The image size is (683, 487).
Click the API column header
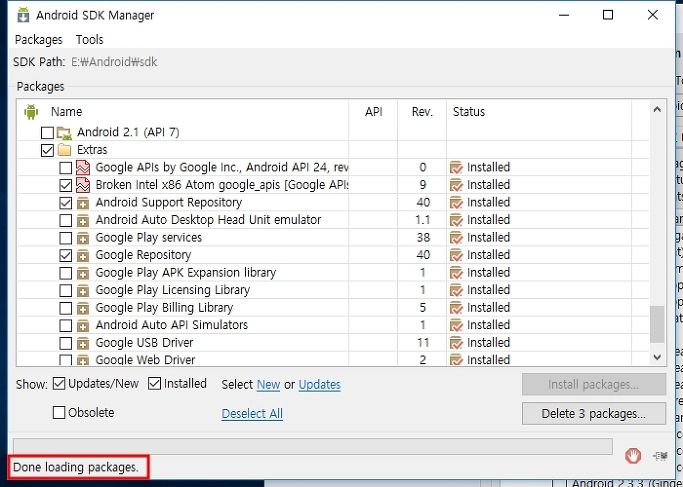tap(374, 112)
